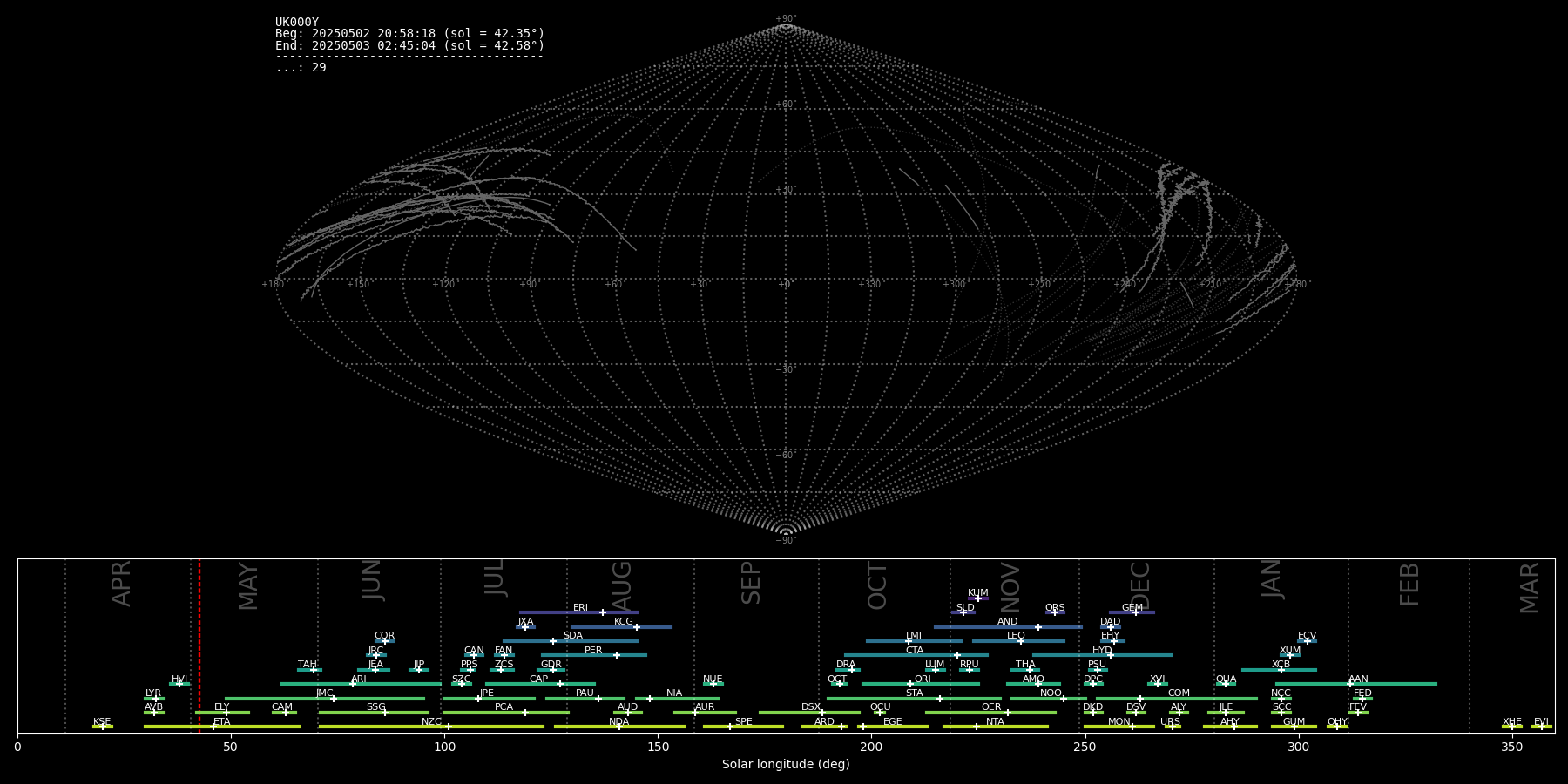Click the DEC month label
Screen dimensions: 1568x784
tap(1140, 585)
